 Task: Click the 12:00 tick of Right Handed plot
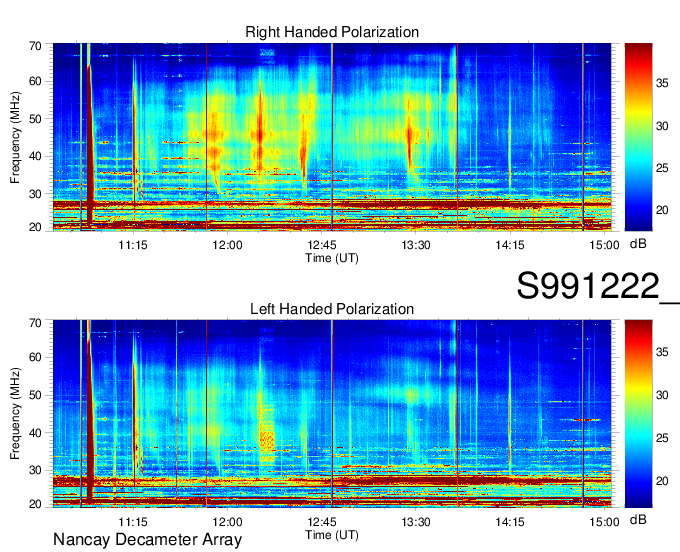[227, 245]
